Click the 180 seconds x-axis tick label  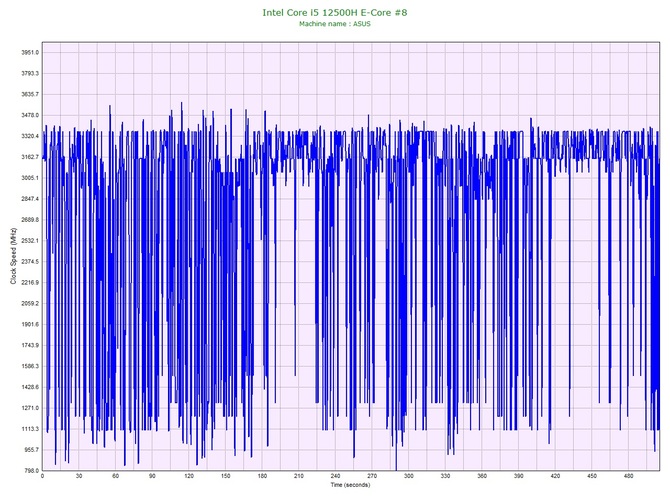[262, 476]
